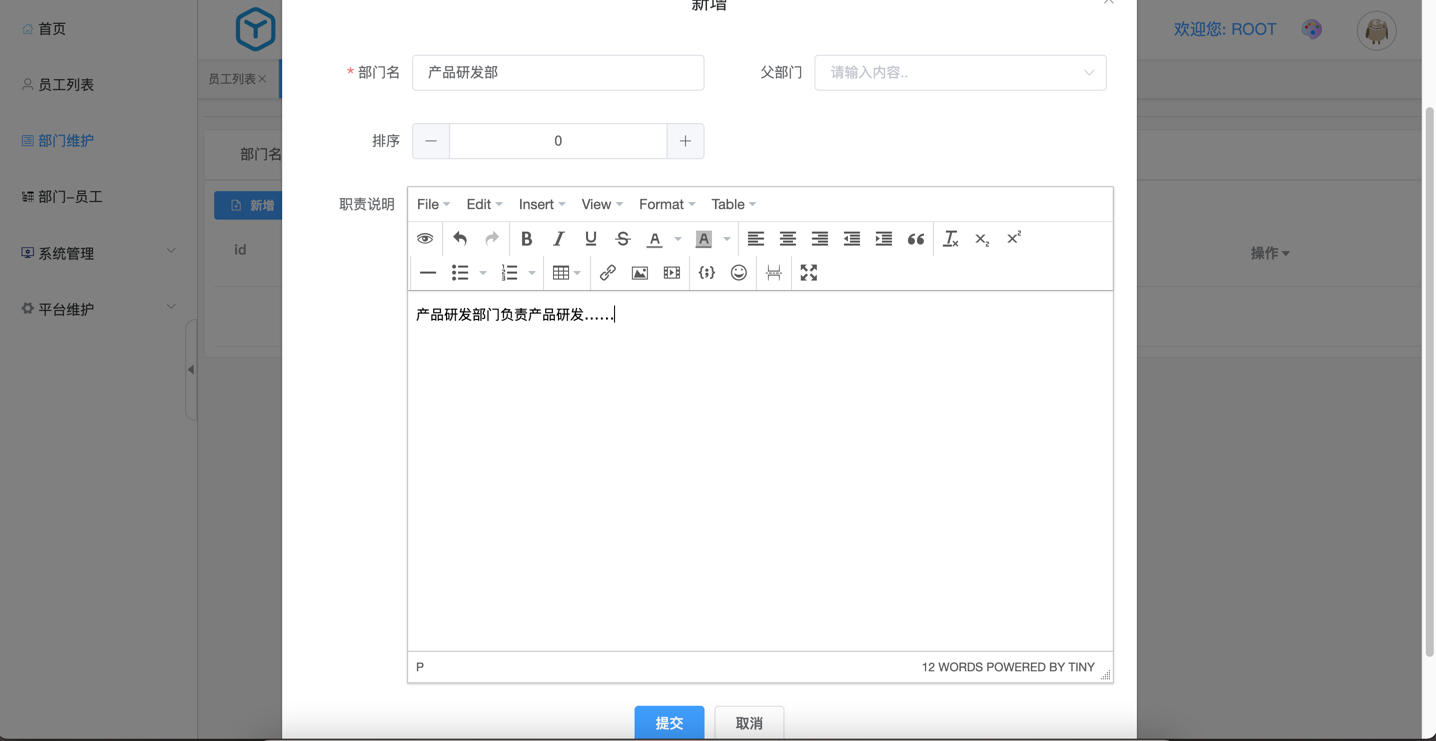1436x741 pixels.
Task: Insert a code sample block
Action: point(706,273)
